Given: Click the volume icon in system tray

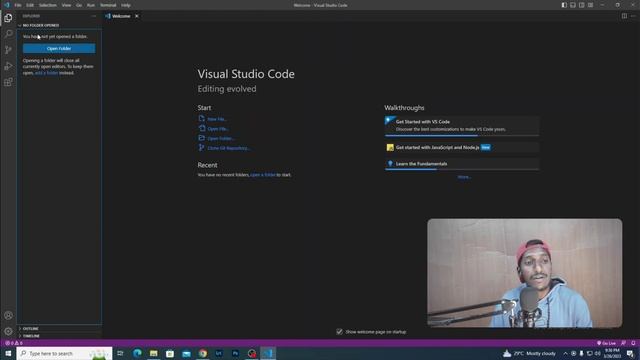Looking at the screenshot, I should [598, 353].
